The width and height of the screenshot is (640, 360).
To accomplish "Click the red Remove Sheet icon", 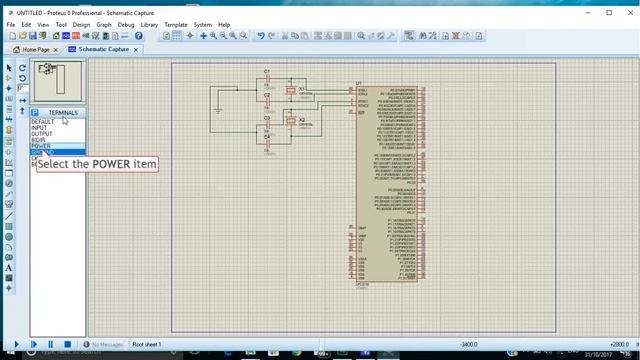I will pos(456,36).
